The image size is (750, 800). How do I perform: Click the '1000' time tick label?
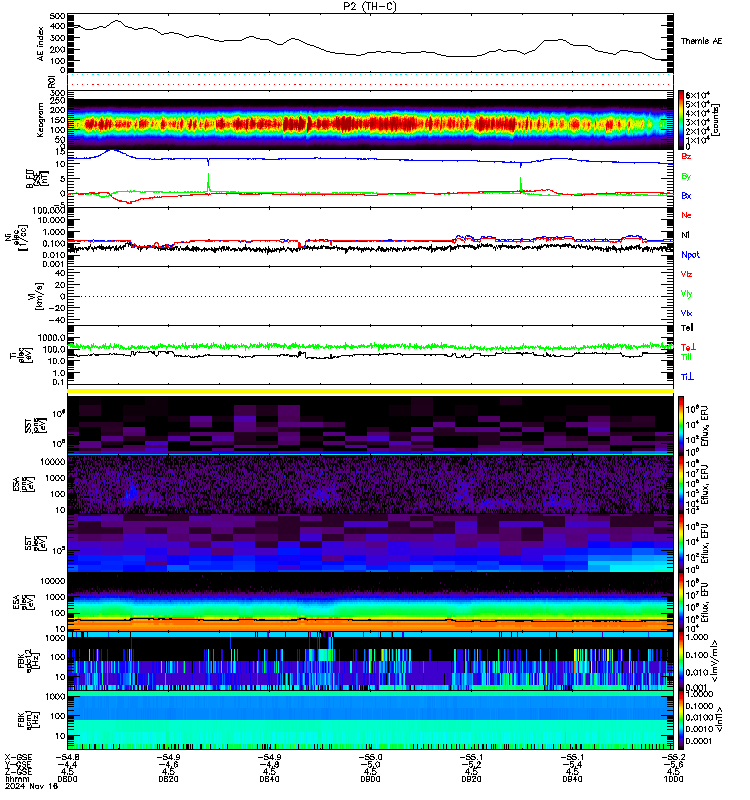673,779
